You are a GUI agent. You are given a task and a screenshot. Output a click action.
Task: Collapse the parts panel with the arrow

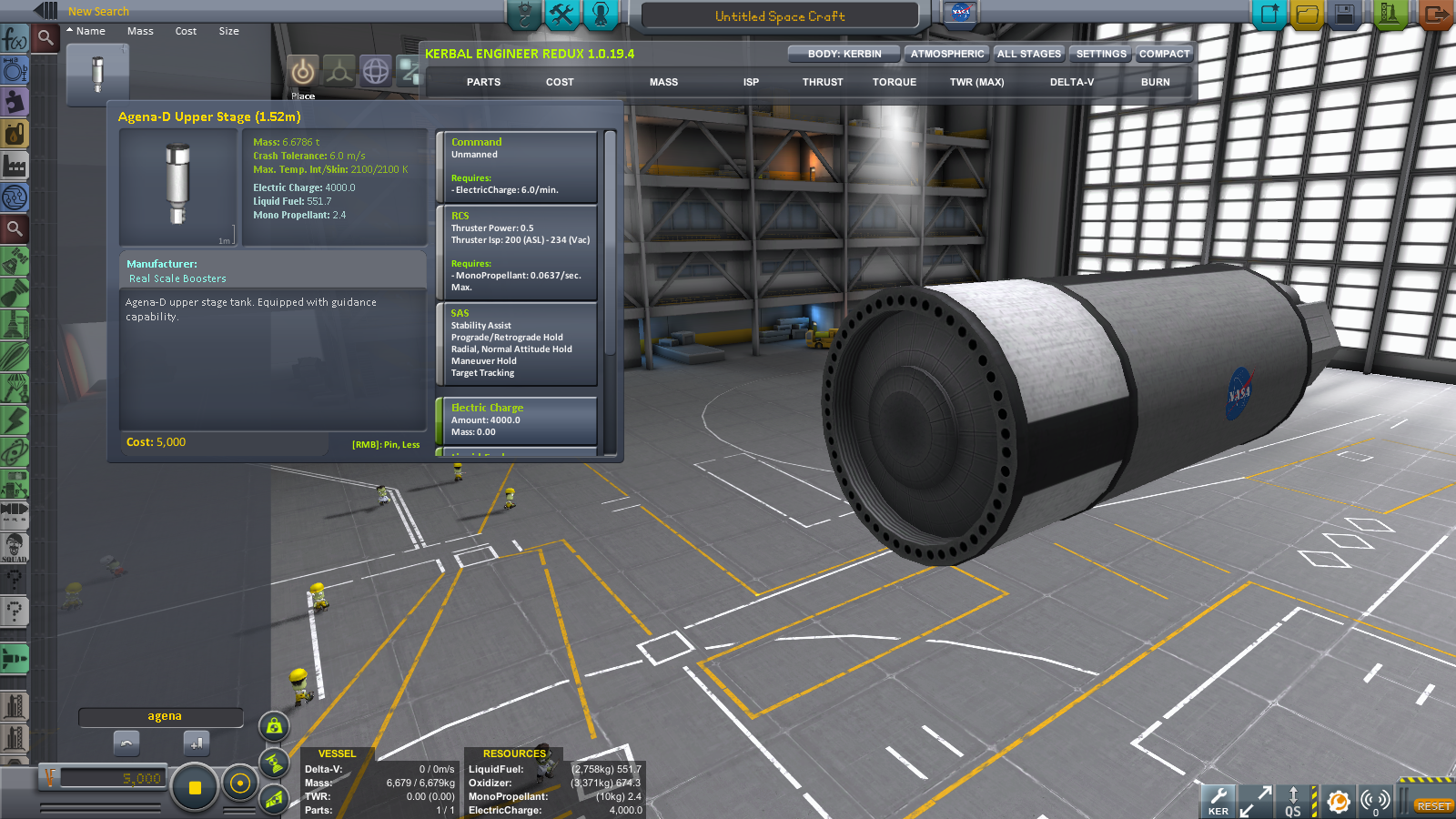click(x=45, y=11)
